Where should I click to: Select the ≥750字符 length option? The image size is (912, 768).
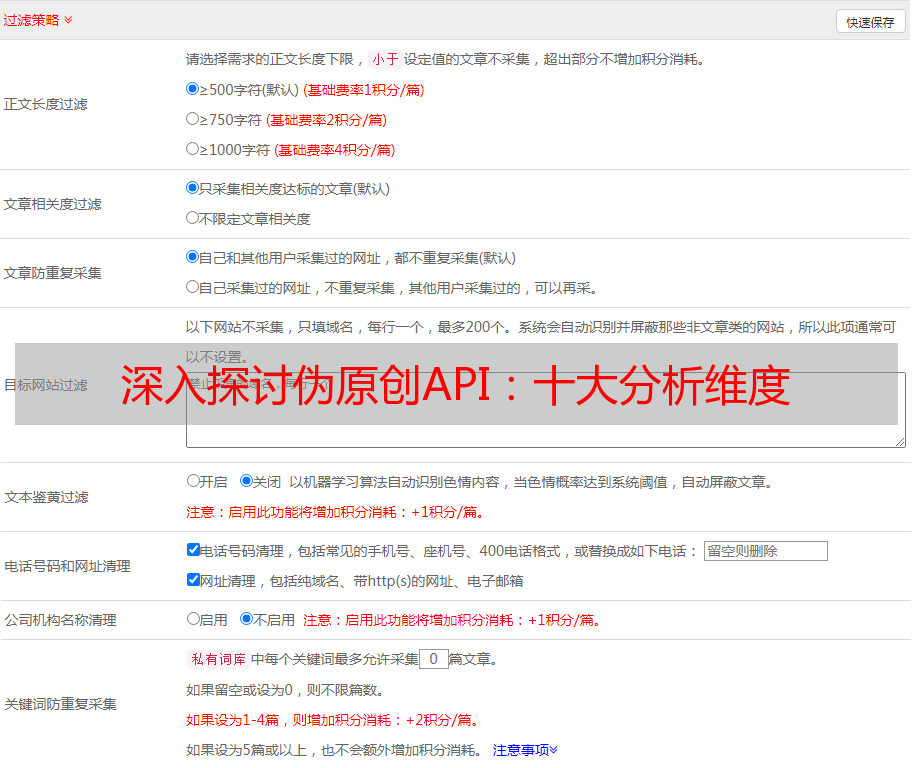point(193,119)
